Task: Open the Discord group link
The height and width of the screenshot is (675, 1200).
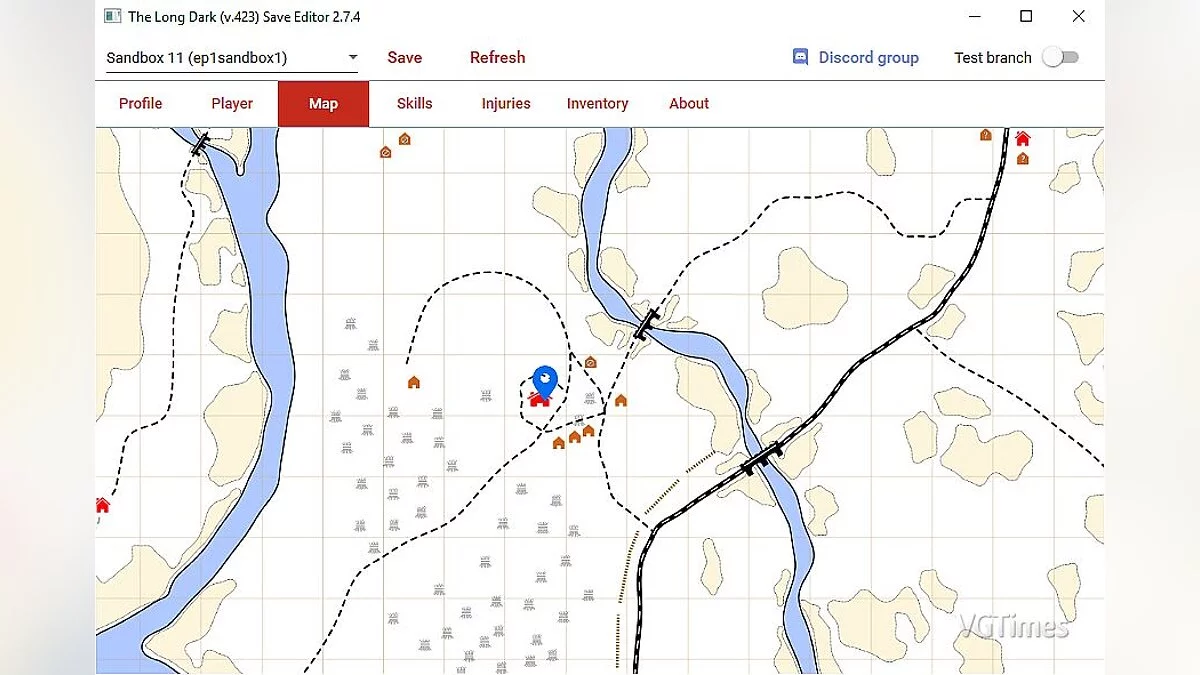Action: click(x=868, y=57)
